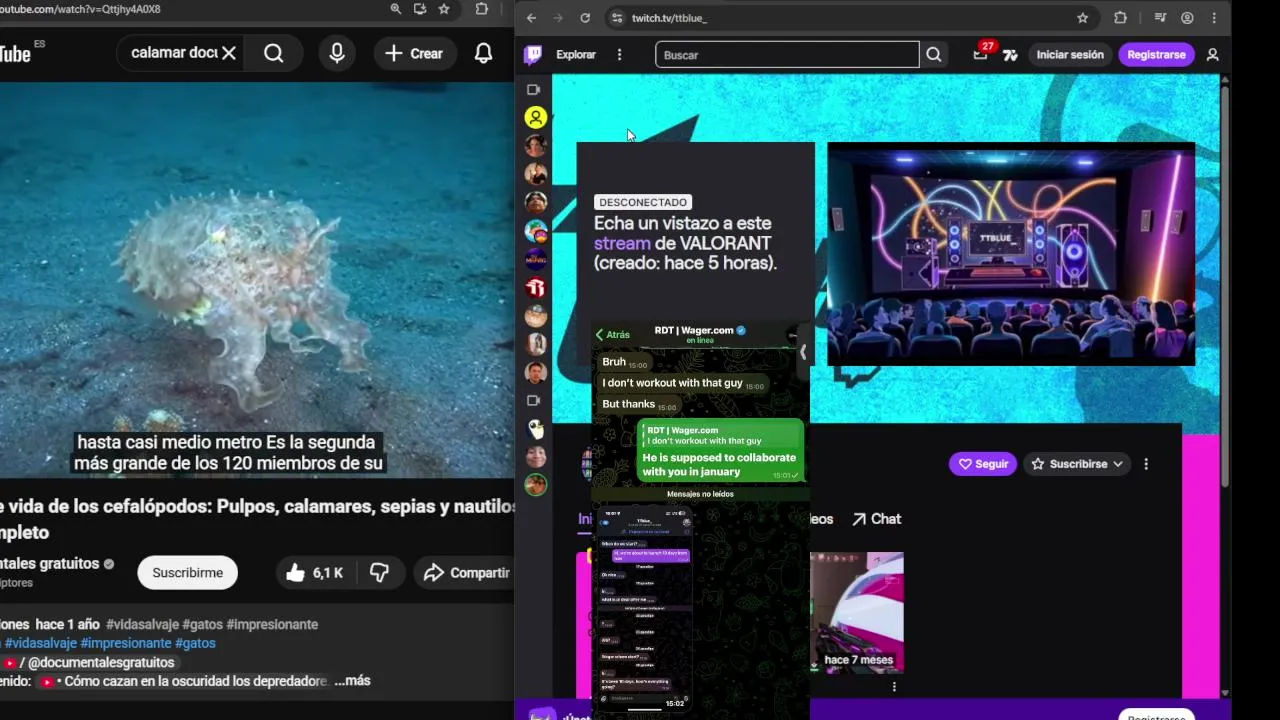Click the followed channels camera icon in Twitch sidebar
This screenshot has height=720, width=1280.
(533, 90)
